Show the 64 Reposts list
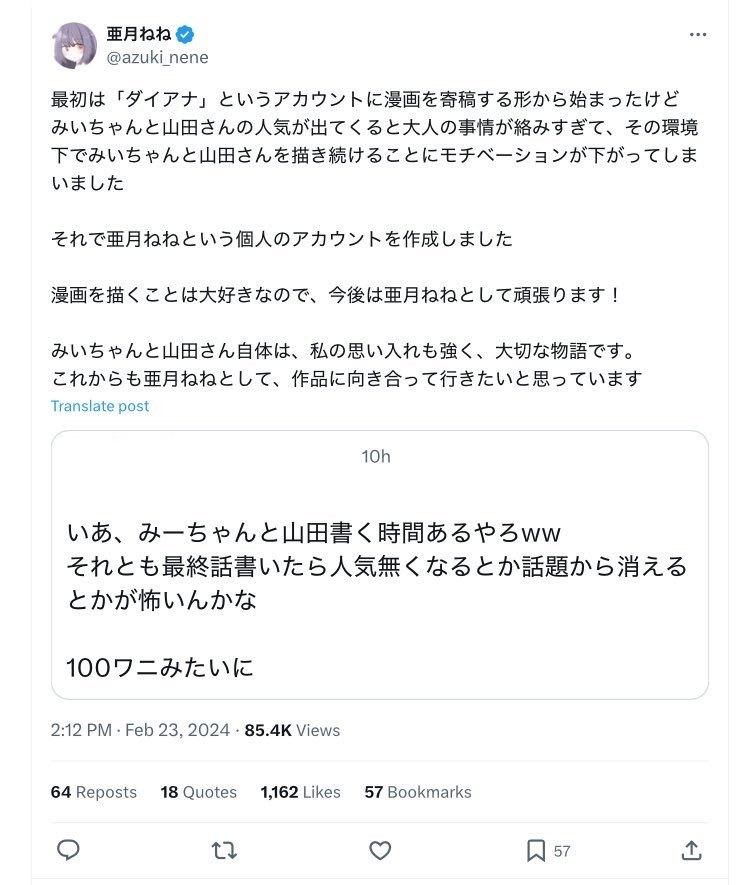The image size is (749, 885). tap(94, 792)
